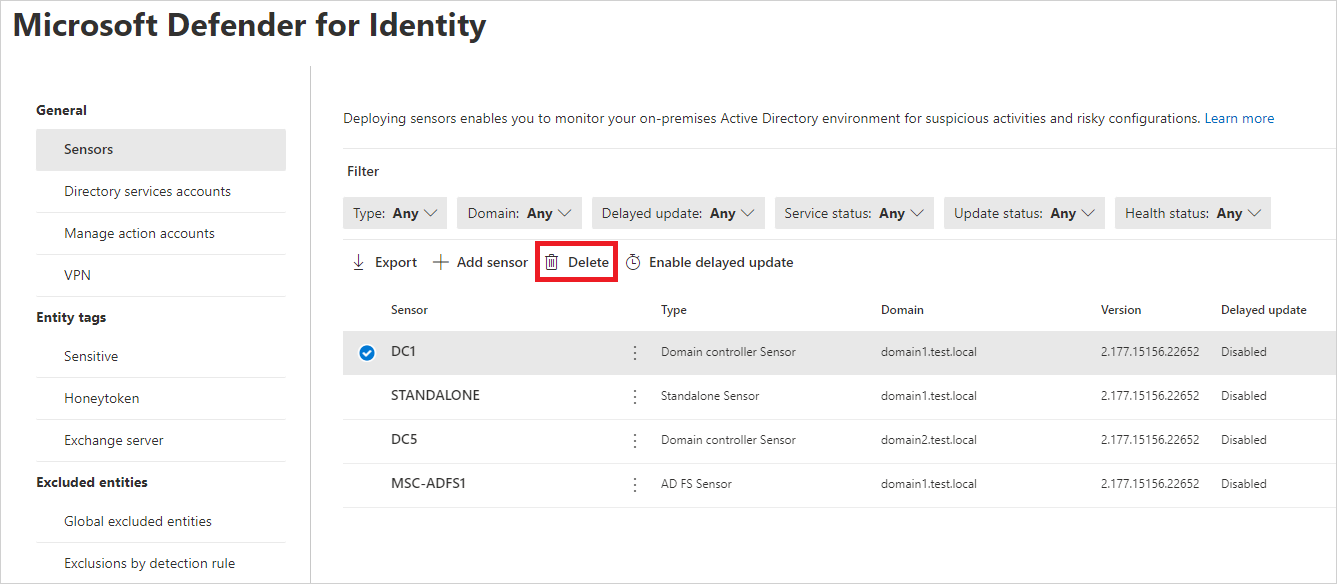Click the Export download icon
Viewport: 1337px width, 584px height.
coord(358,261)
